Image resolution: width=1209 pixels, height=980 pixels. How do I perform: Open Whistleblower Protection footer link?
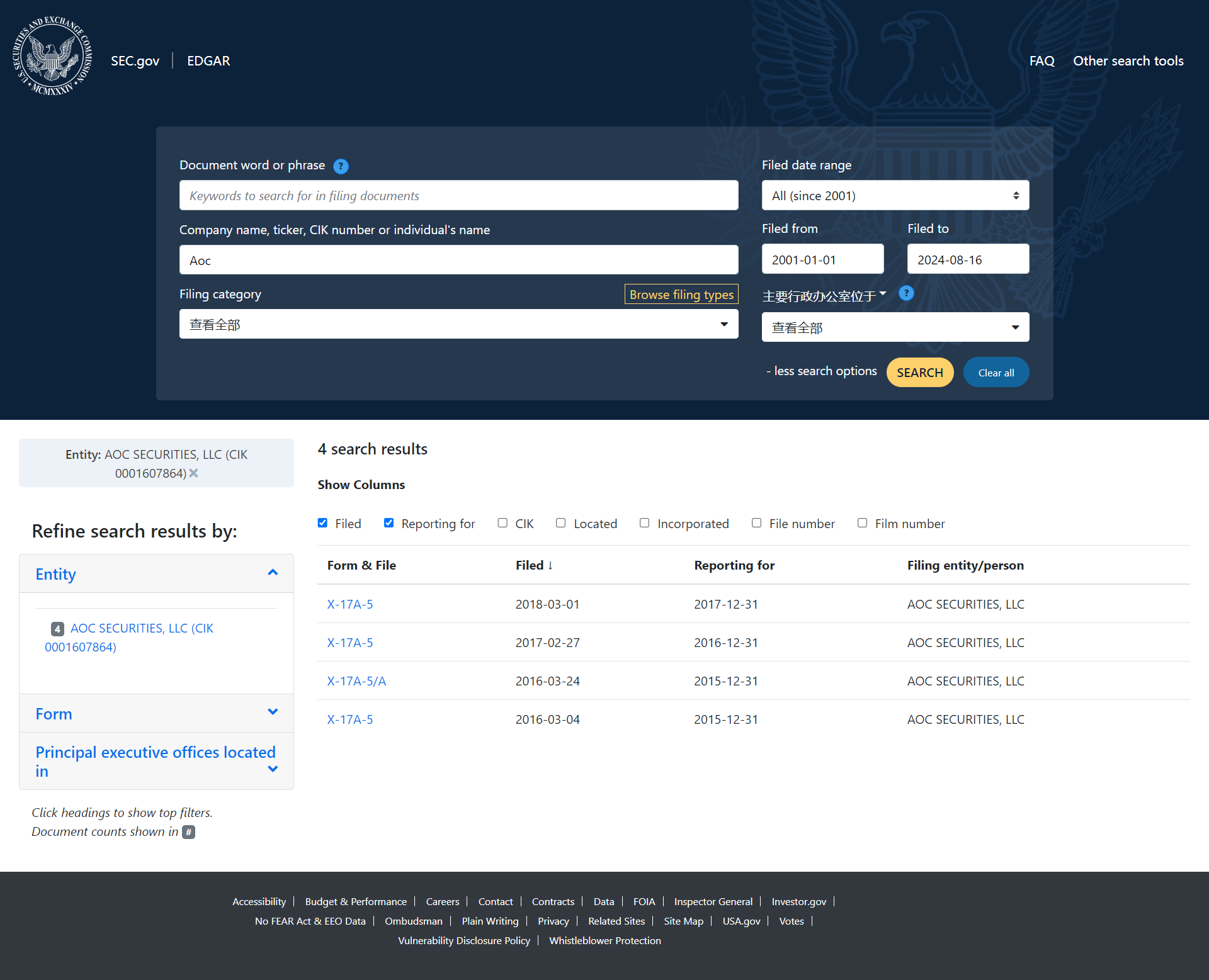(x=605, y=941)
